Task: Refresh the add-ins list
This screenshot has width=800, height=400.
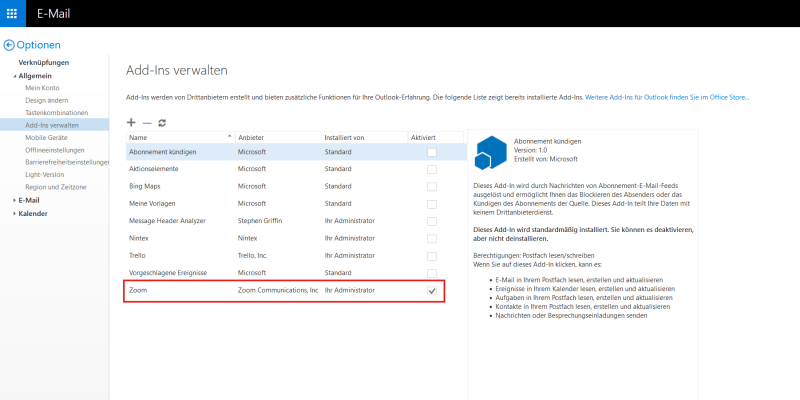Action: pyautogui.click(x=162, y=122)
